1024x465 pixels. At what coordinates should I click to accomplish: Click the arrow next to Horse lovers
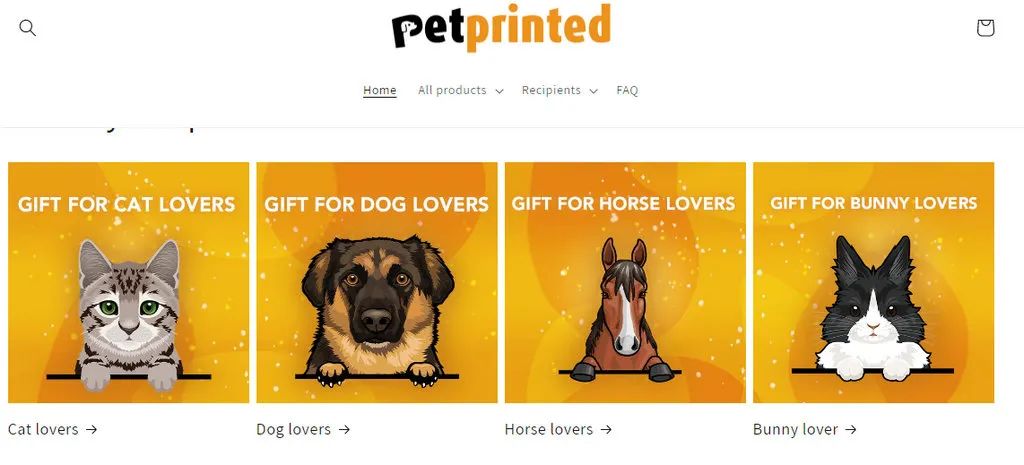tap(606, 429)
